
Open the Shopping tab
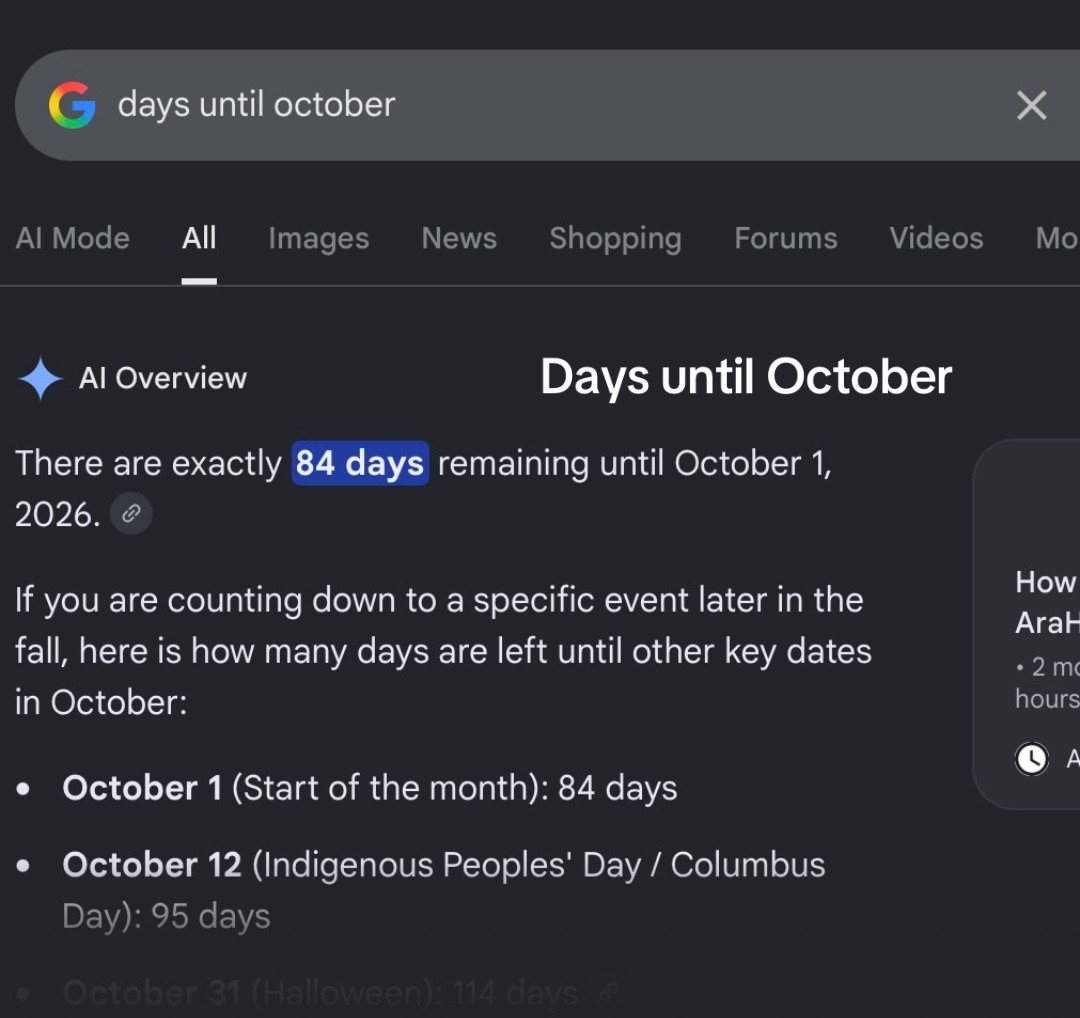615,238
